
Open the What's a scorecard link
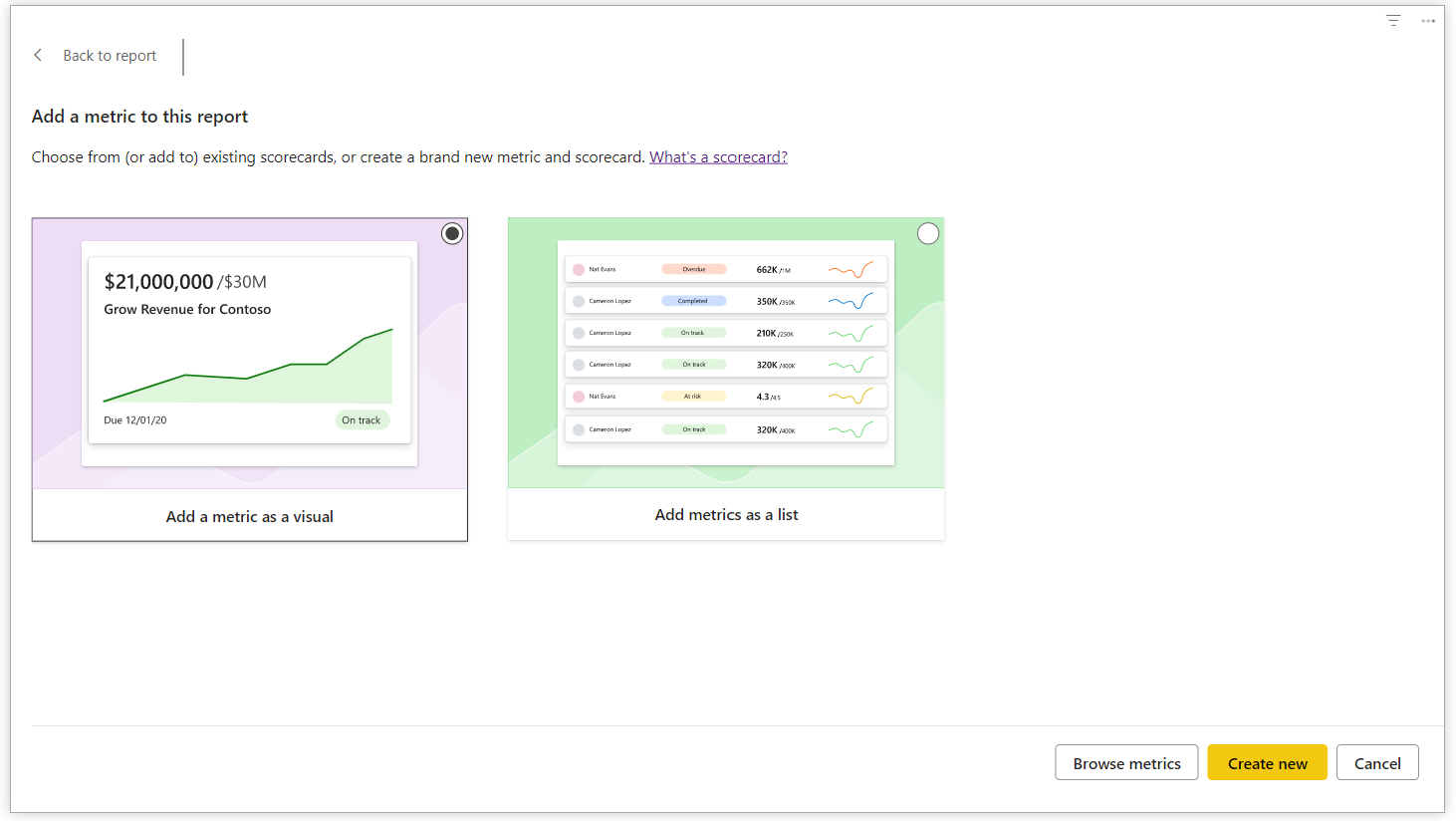coord(718,156)
